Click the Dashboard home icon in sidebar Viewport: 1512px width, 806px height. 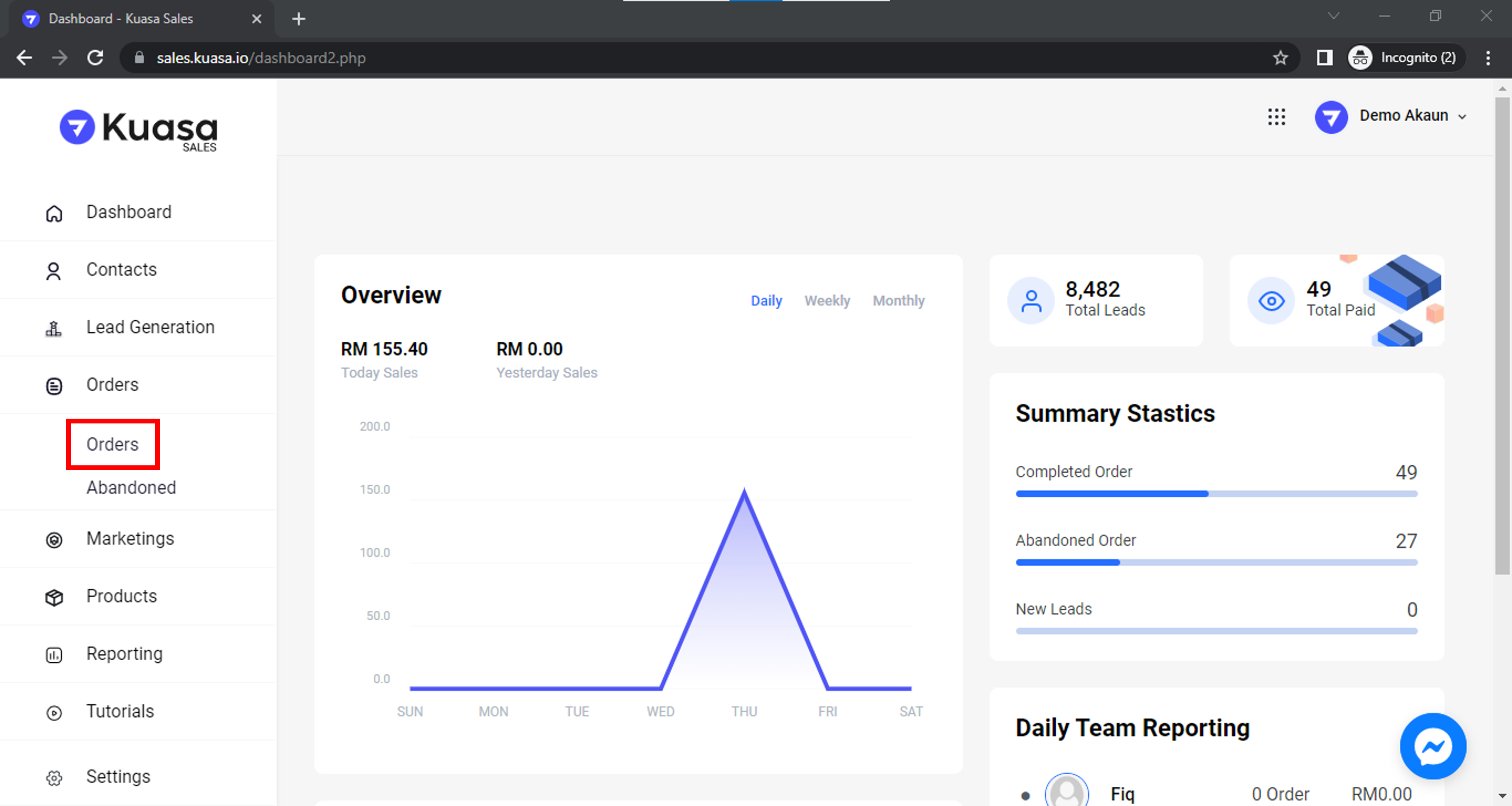pyautogui.click(x=53, y=213)
